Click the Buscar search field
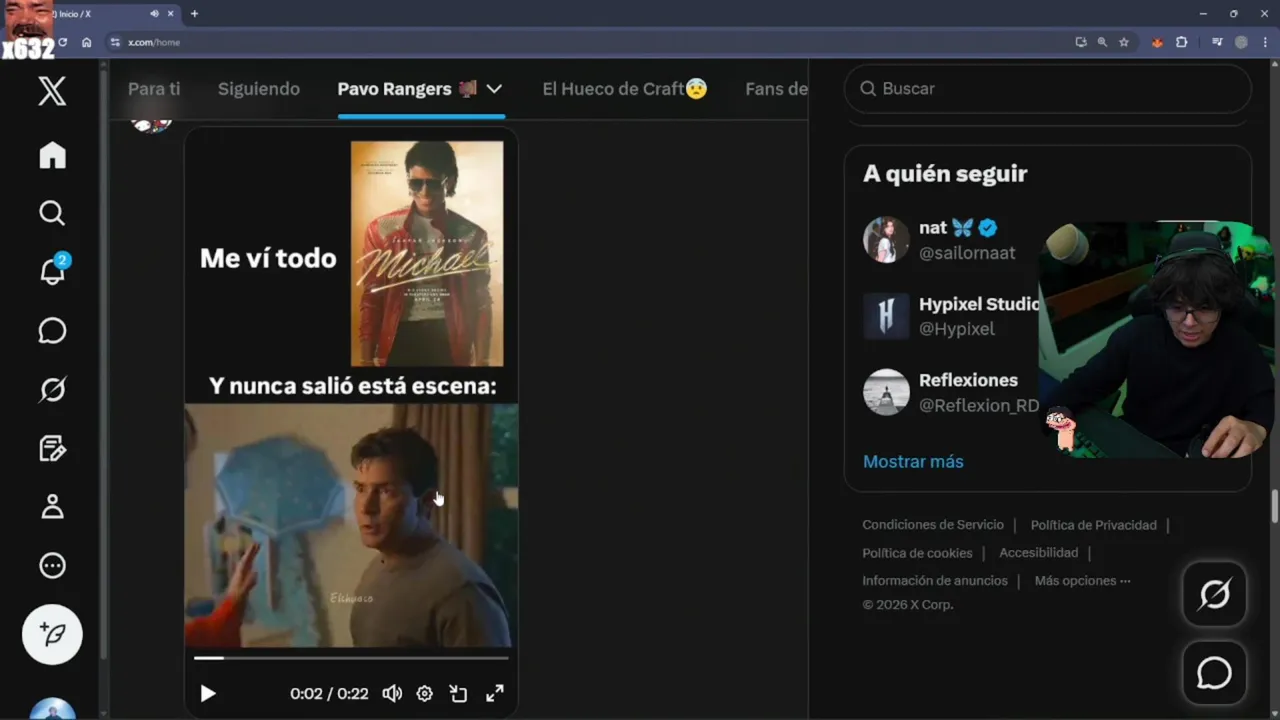The width and height of the screenshot is (1280, 720). [1048, 89]
